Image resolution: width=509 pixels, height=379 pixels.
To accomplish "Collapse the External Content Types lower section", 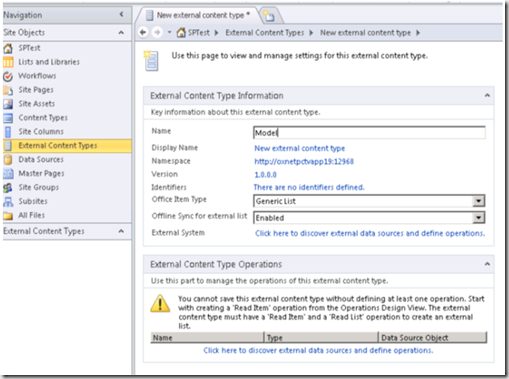I will 121,231.
